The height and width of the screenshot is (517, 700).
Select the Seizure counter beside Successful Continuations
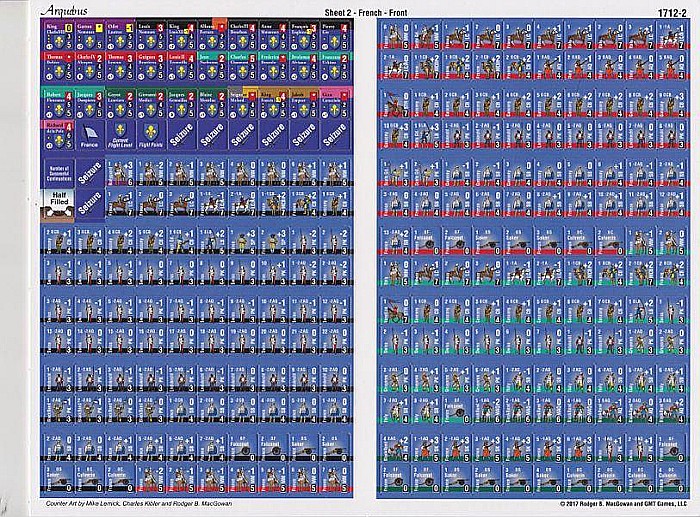90,173
